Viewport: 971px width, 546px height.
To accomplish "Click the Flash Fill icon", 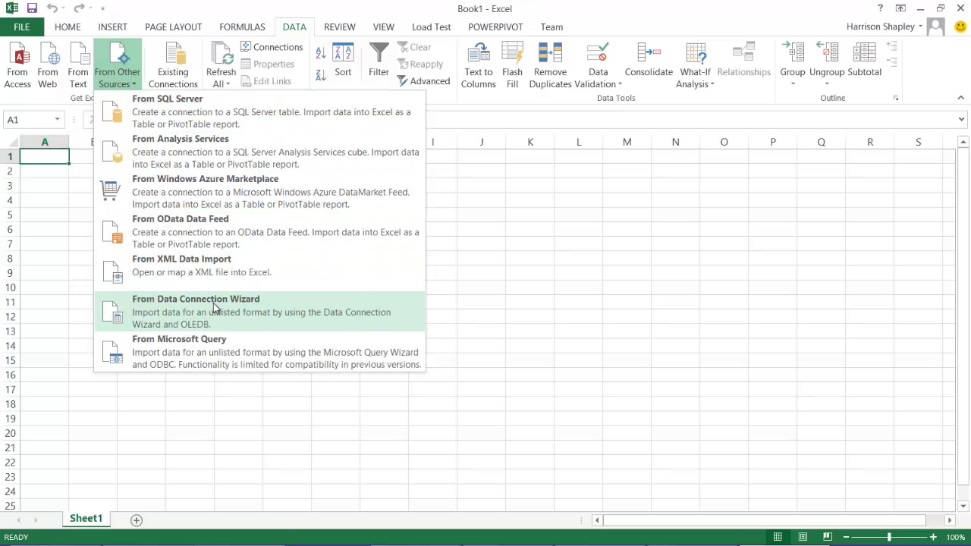I will pyautogui.click(x=512, y=64).
